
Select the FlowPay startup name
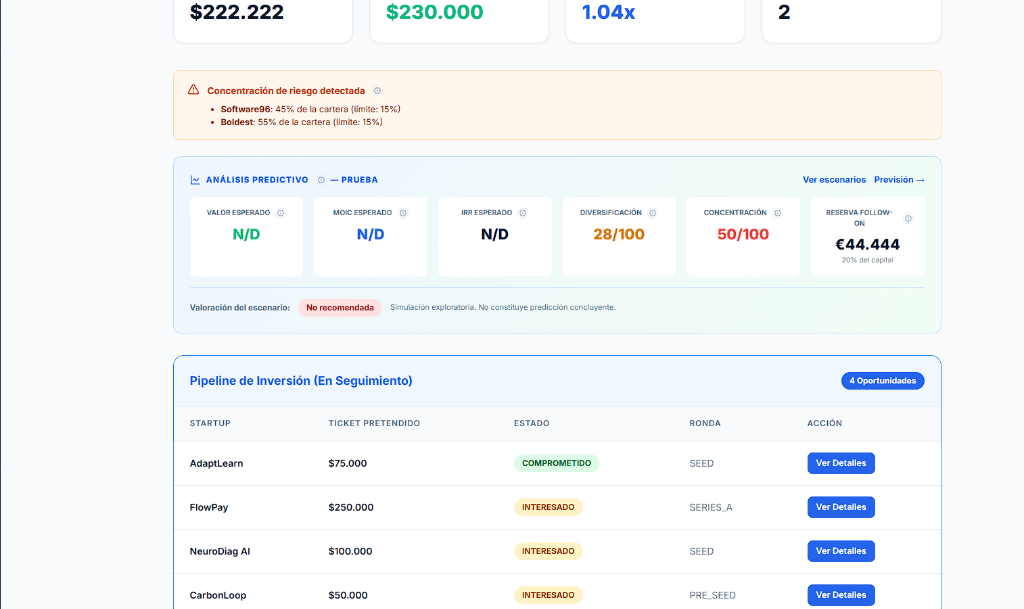209,507
